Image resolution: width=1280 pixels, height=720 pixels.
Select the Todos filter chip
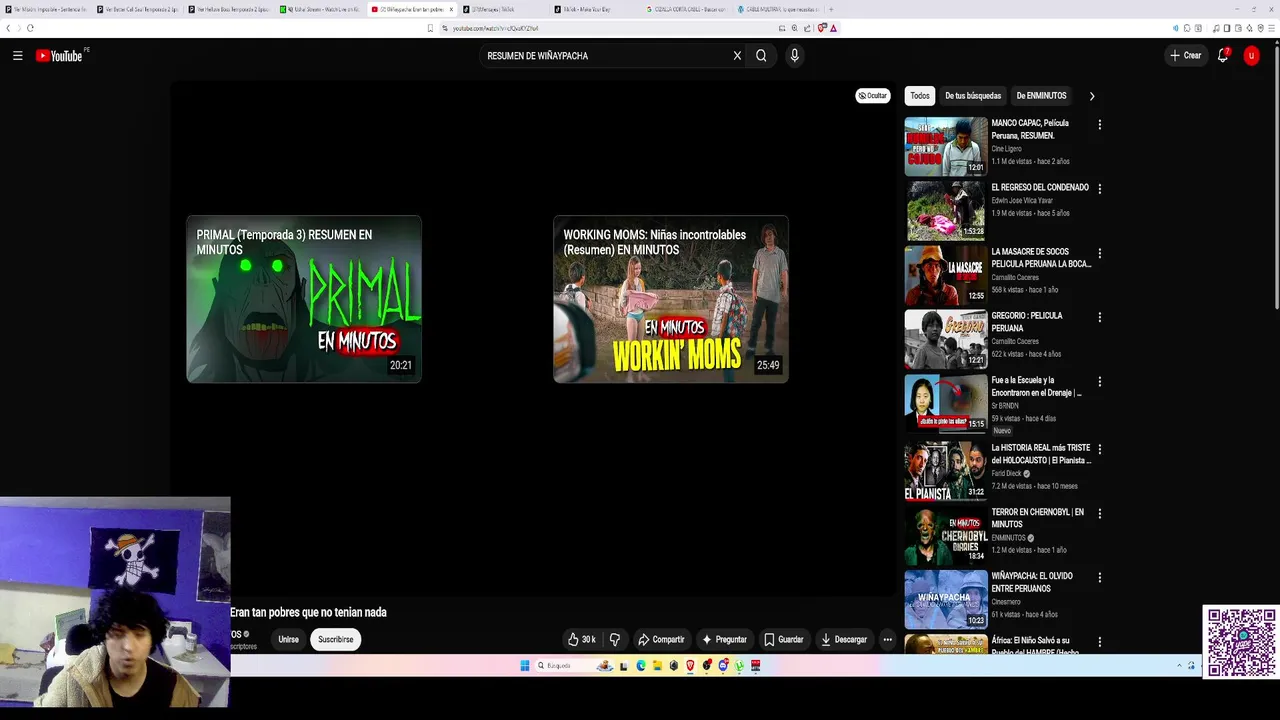coord(920,96)
